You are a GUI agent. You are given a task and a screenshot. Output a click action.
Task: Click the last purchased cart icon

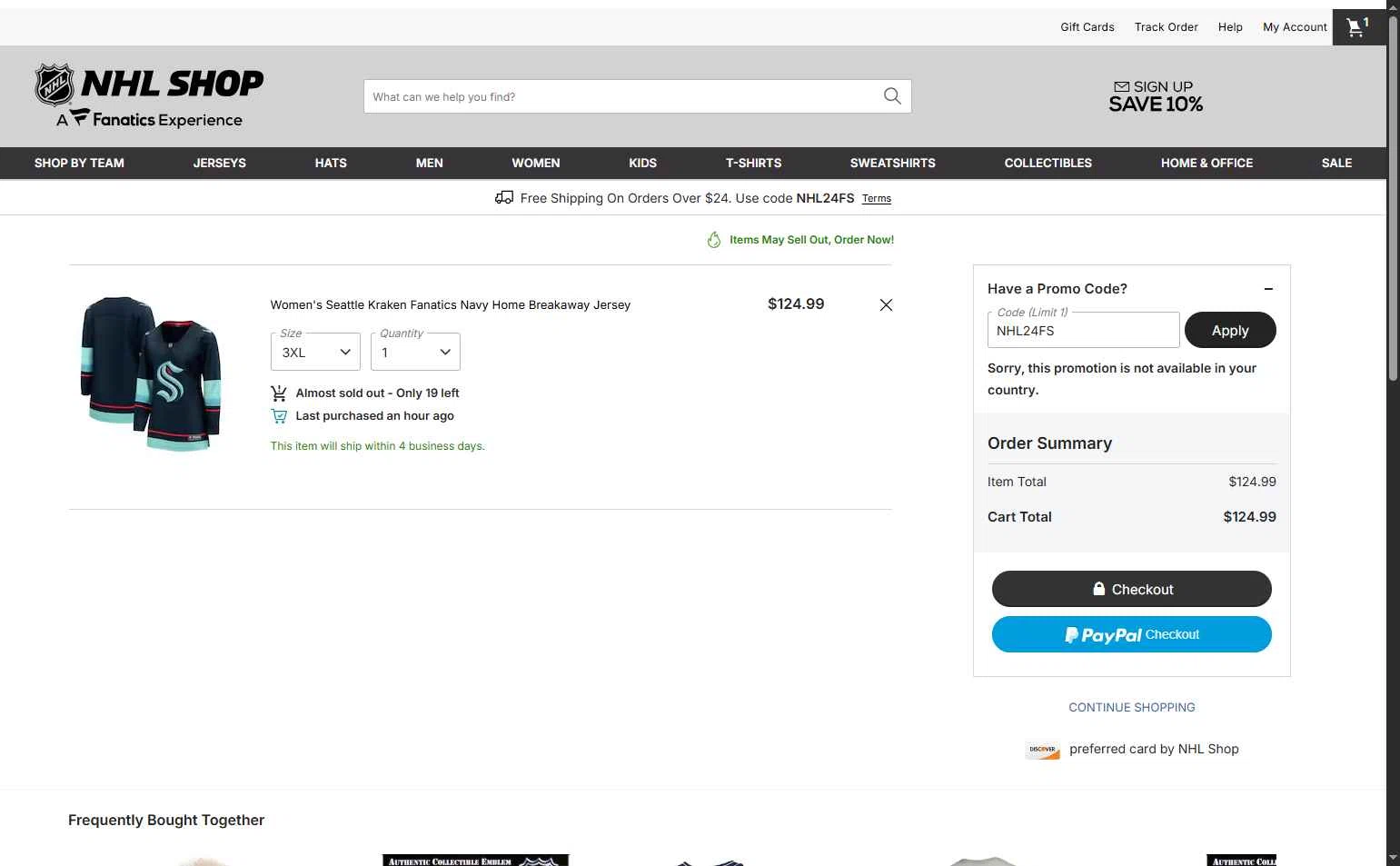pos(279,416)
